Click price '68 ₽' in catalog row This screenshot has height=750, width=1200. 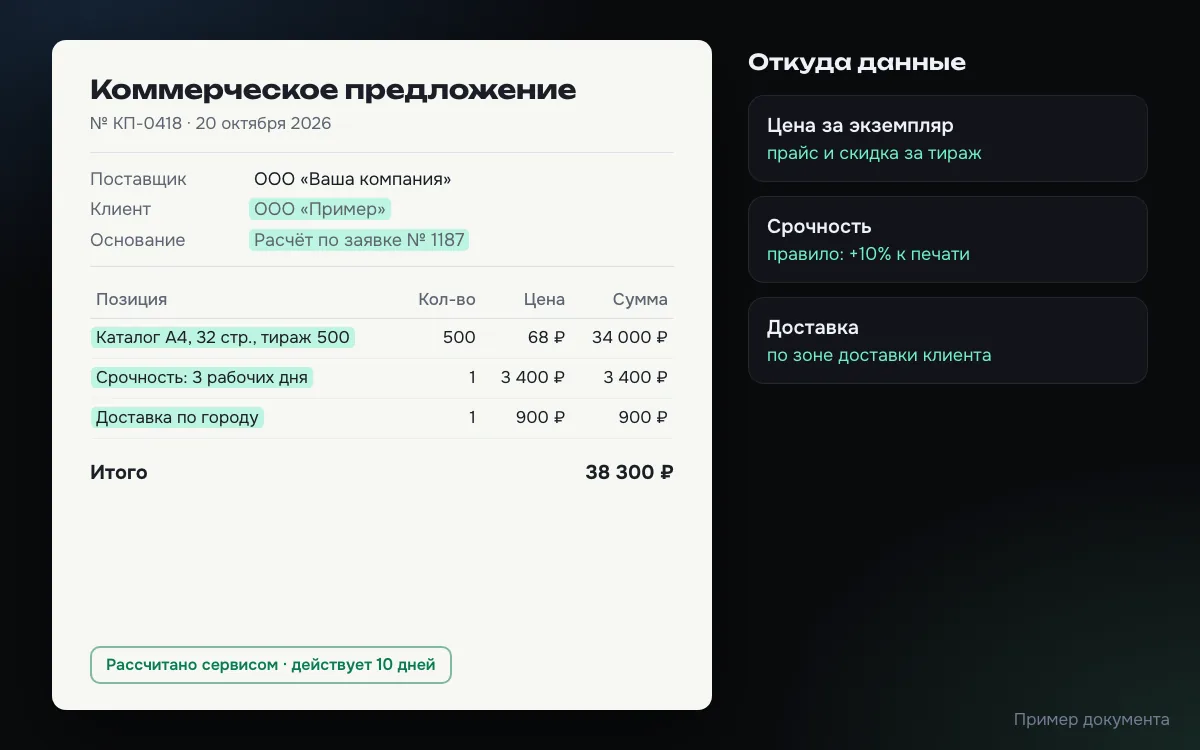546,337
